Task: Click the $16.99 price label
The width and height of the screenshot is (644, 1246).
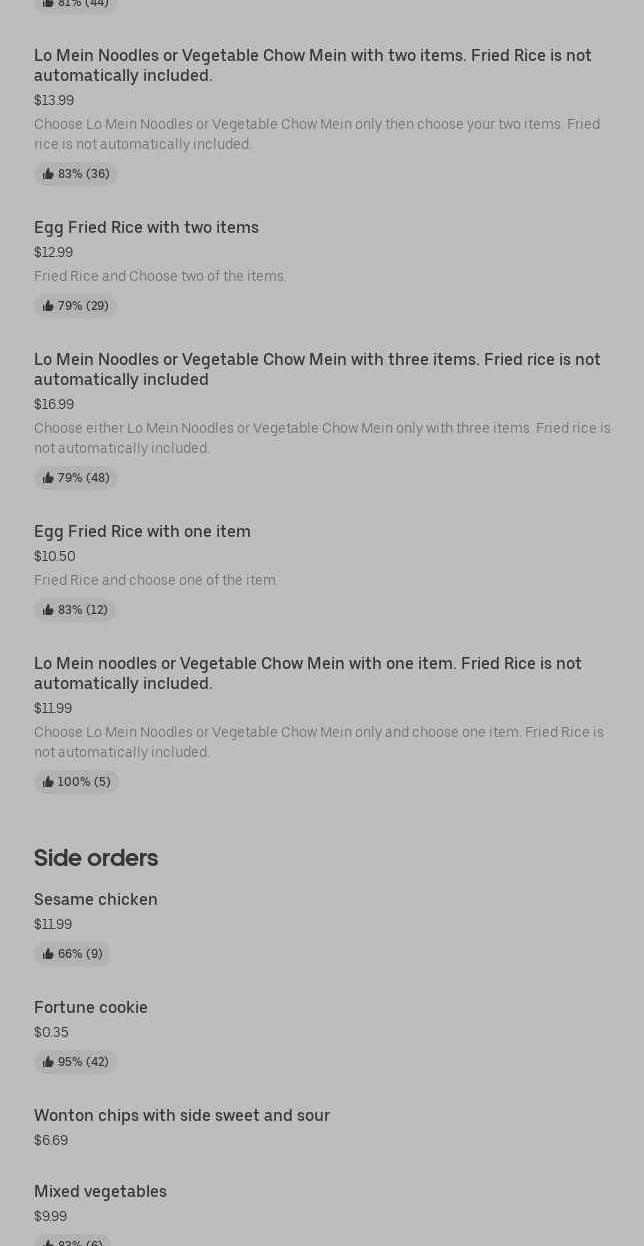Action: point(54,405)
